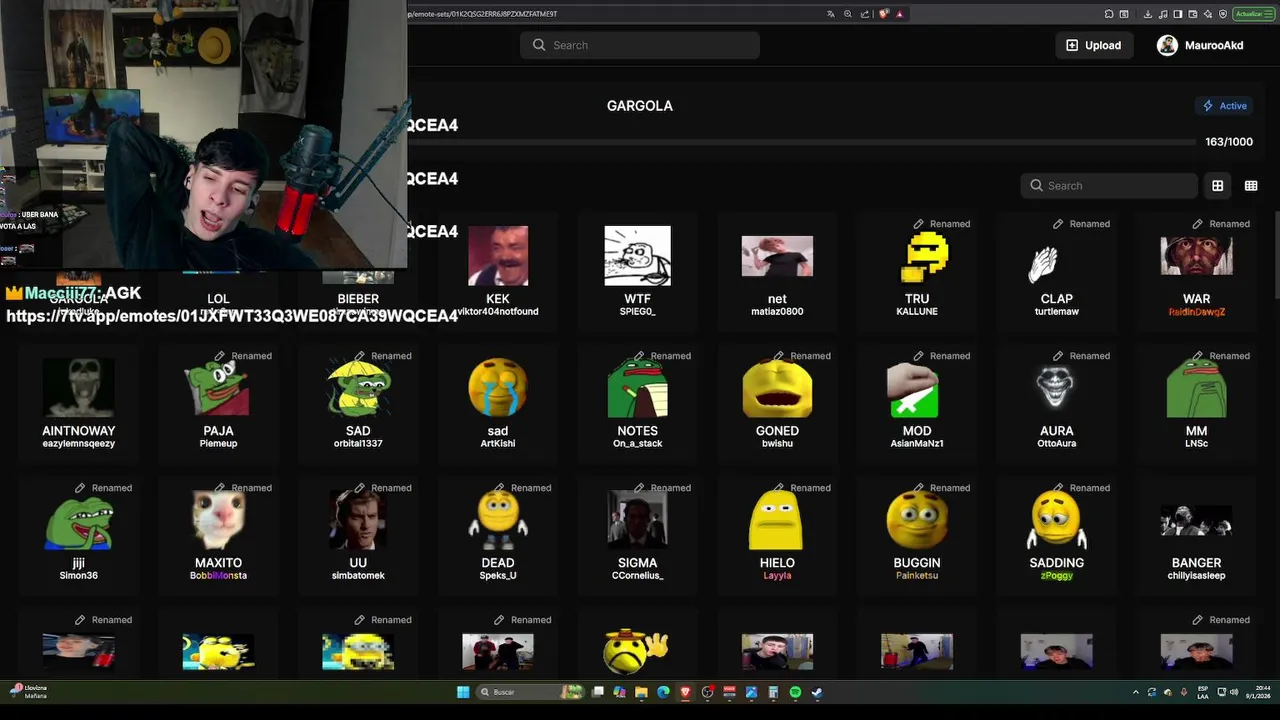Click Renamed pencil icon above SIGMA
Image resolution: width=1280 pixels, height=720 pixels.
[639, 488]
